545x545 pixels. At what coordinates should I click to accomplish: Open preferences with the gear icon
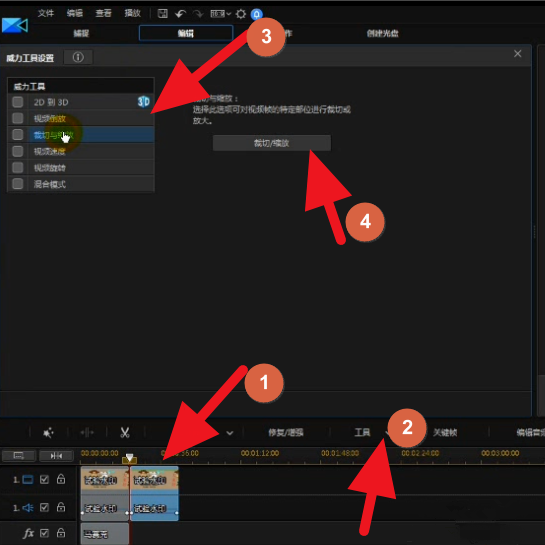tap(241, 14)
